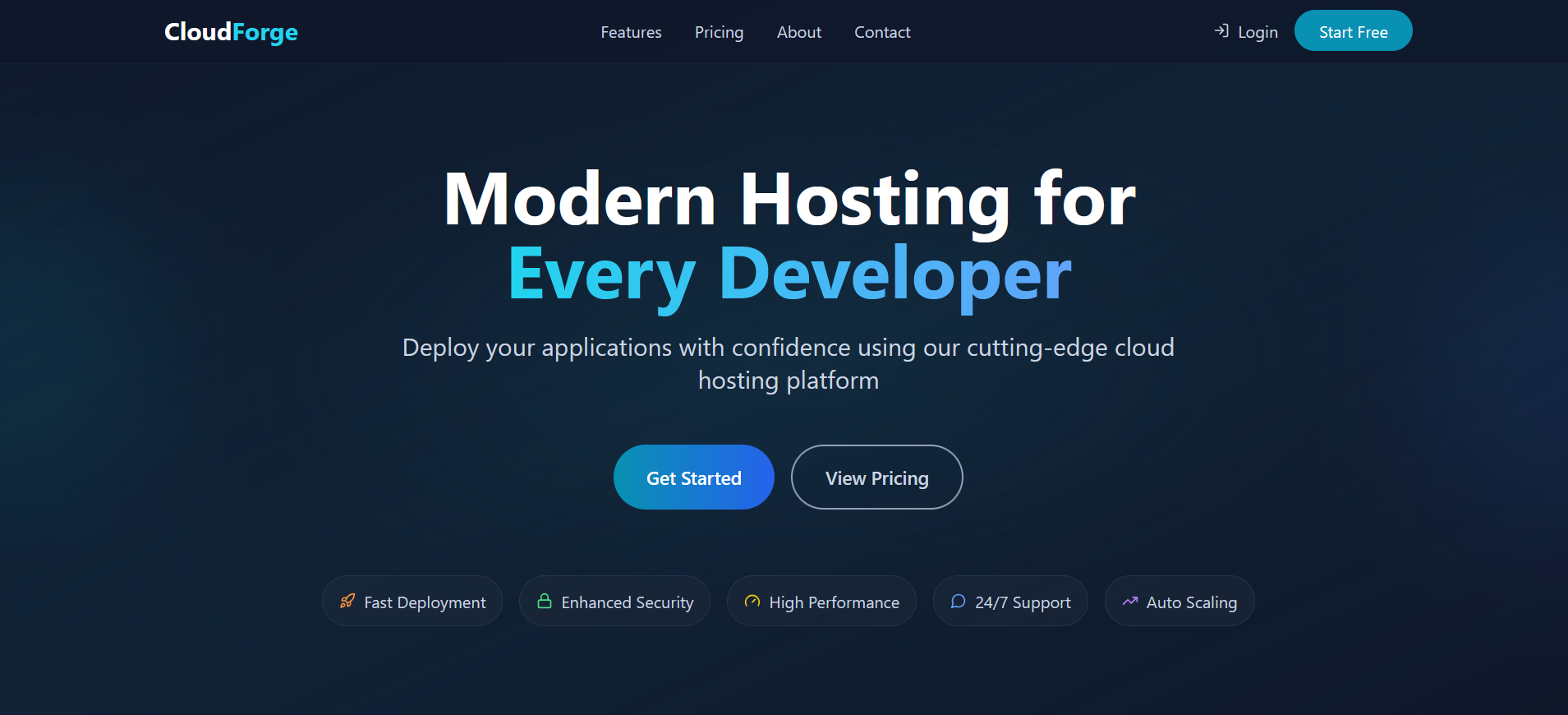Screen dimensions: 1568x715
Task: Click the Deploy your applications subtitle
Action: 789,363
